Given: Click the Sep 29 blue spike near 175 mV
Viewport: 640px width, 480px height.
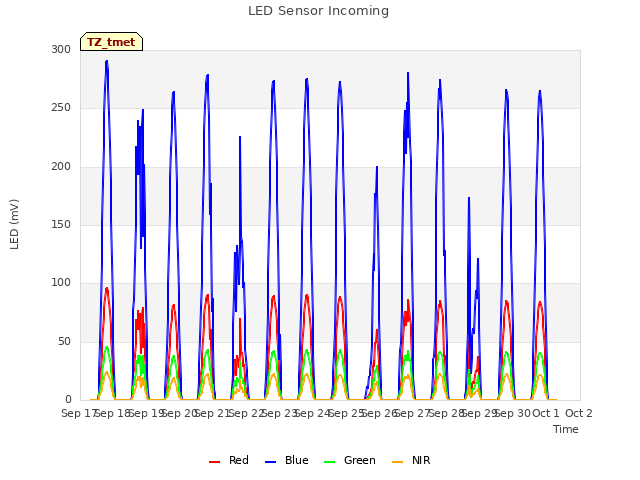Looking at the screenshot, I should 469,198.
